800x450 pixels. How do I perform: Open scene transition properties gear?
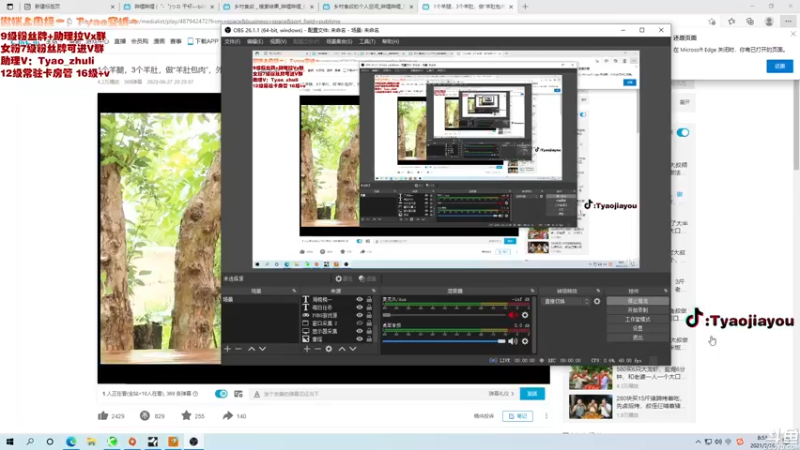[597, 302]
